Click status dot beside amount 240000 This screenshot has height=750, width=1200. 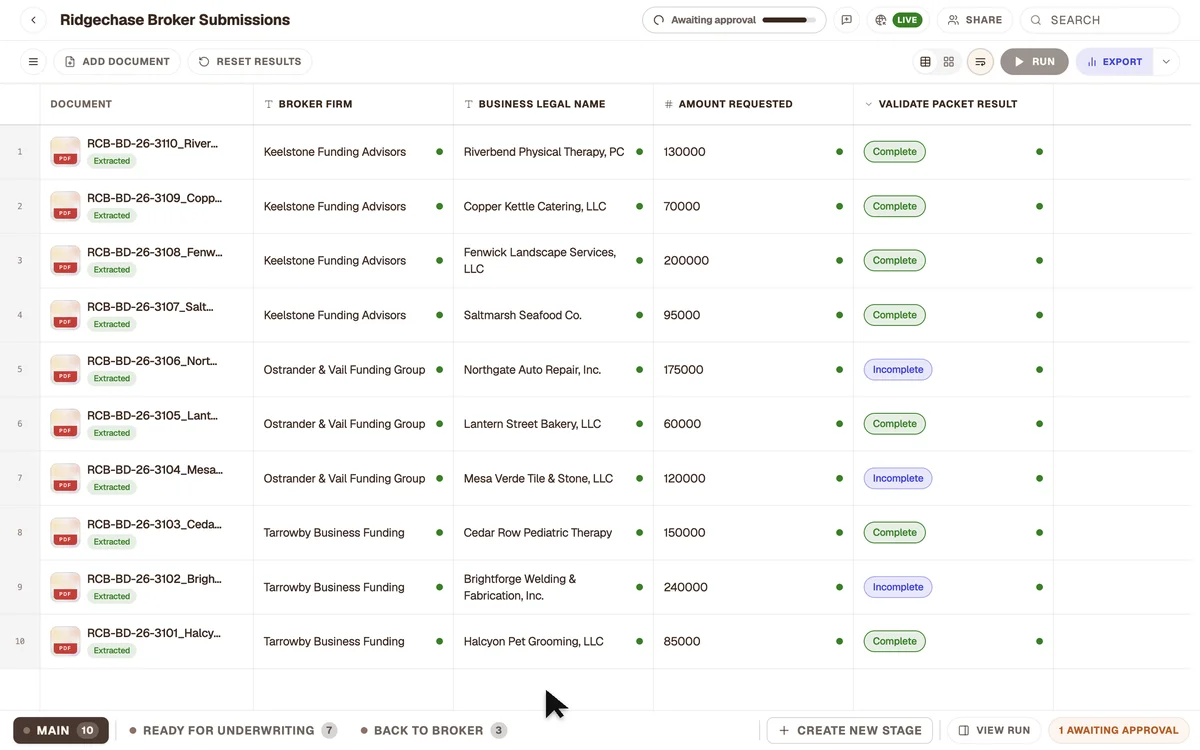tap(839, 587)
